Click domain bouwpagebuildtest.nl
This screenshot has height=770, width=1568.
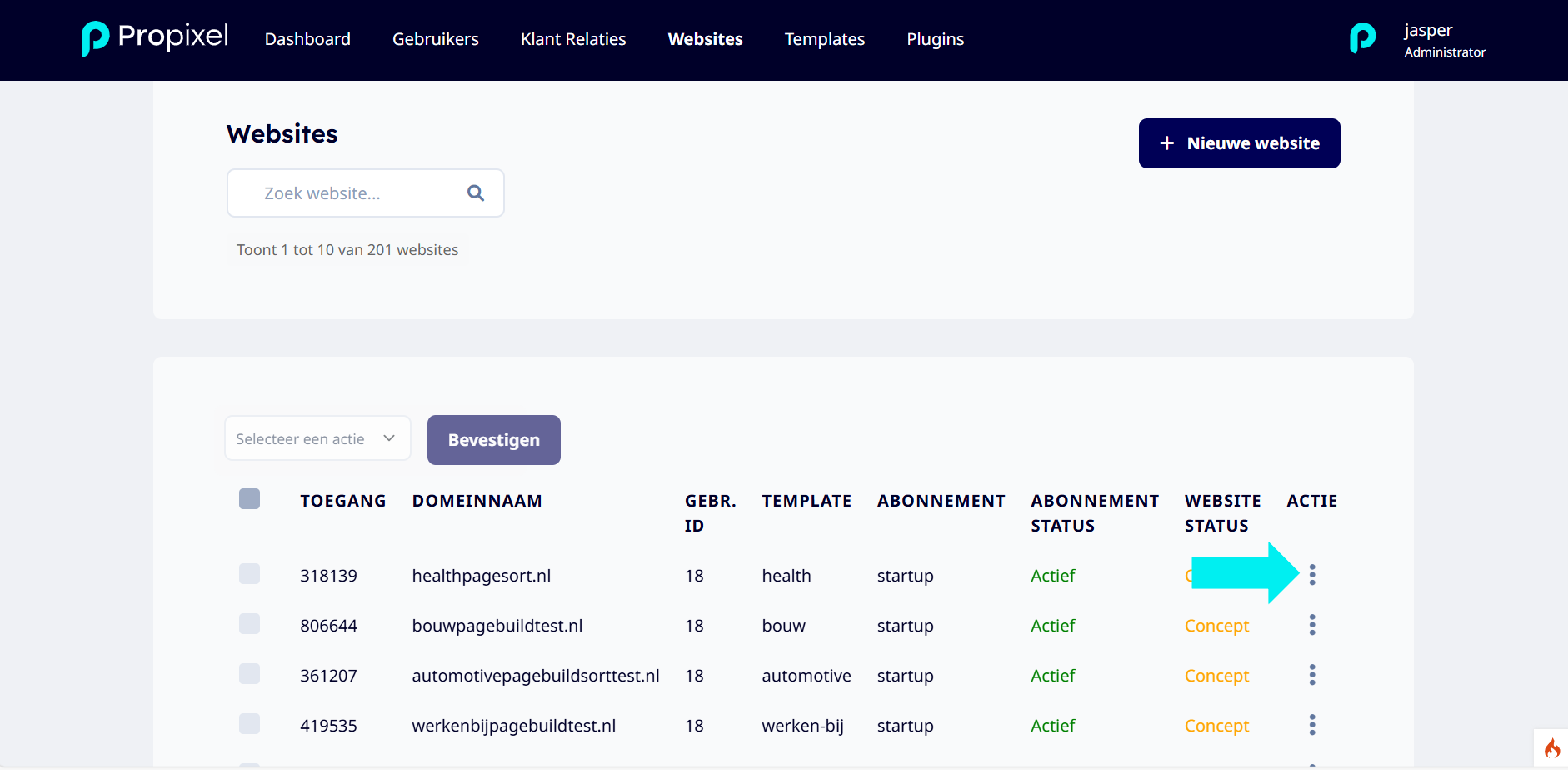point(497,626)
